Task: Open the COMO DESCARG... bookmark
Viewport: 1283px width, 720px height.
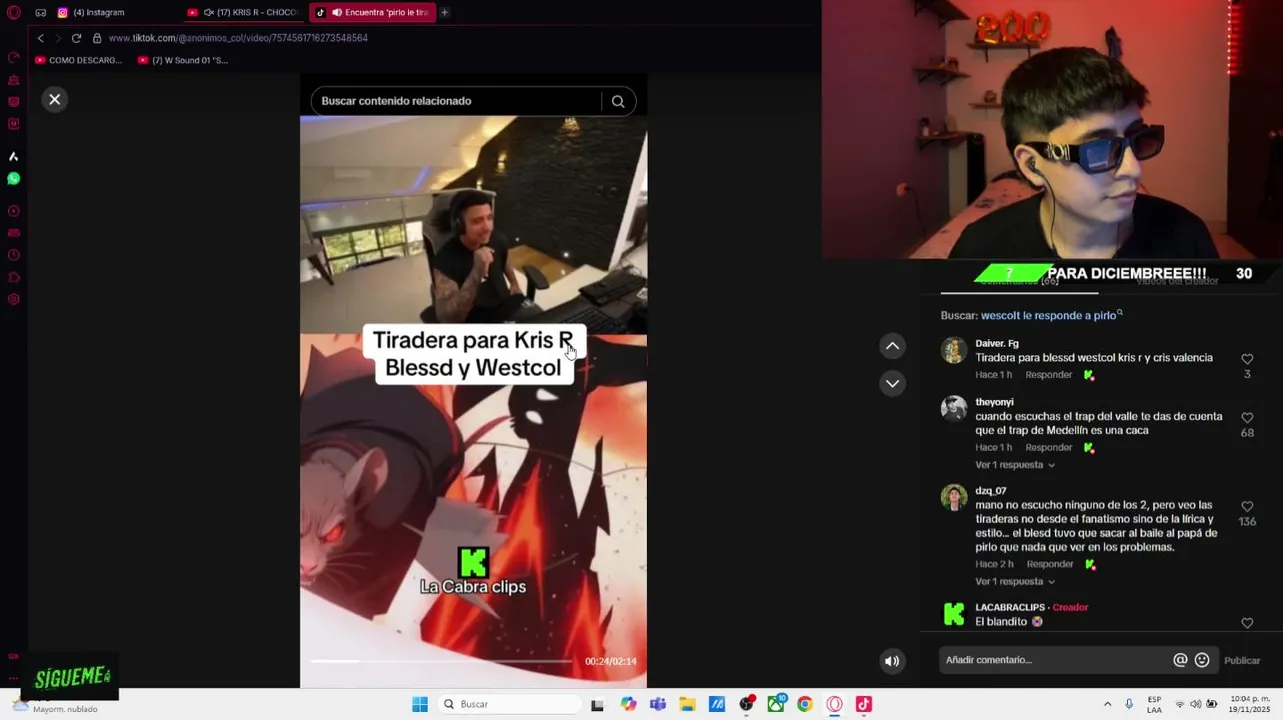Action: click(78, 60)
